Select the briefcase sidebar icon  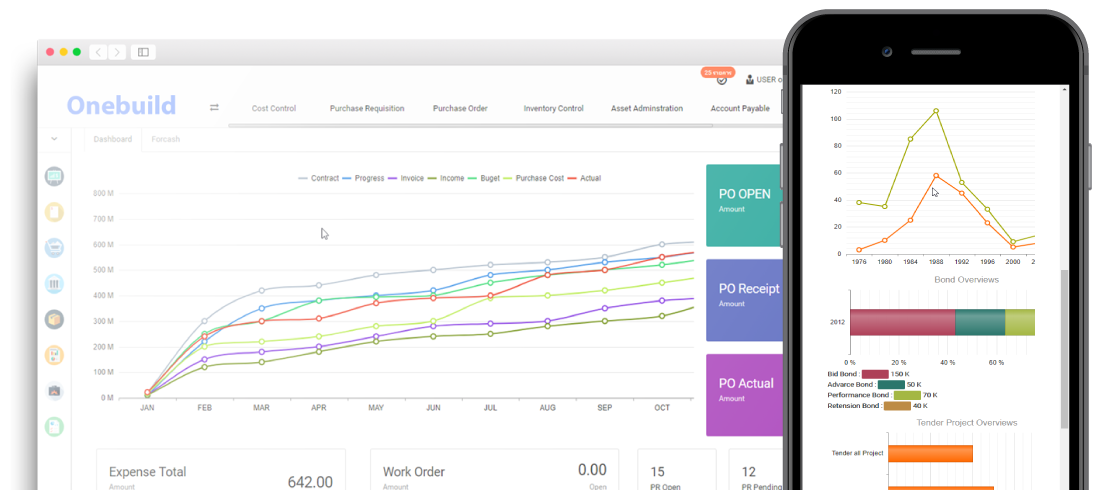(54, 391)
